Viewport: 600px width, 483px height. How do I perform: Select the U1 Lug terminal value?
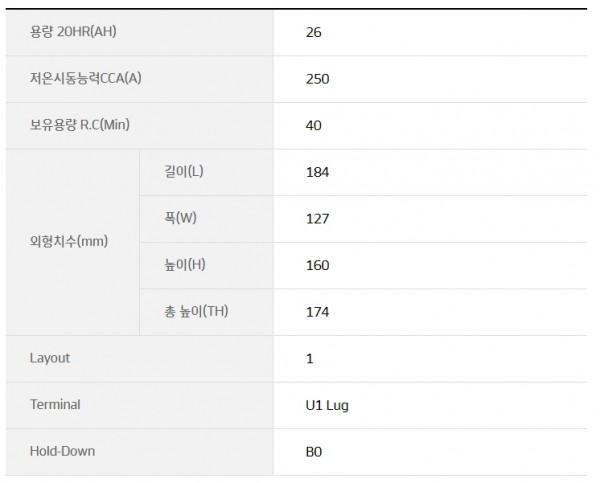327,405
